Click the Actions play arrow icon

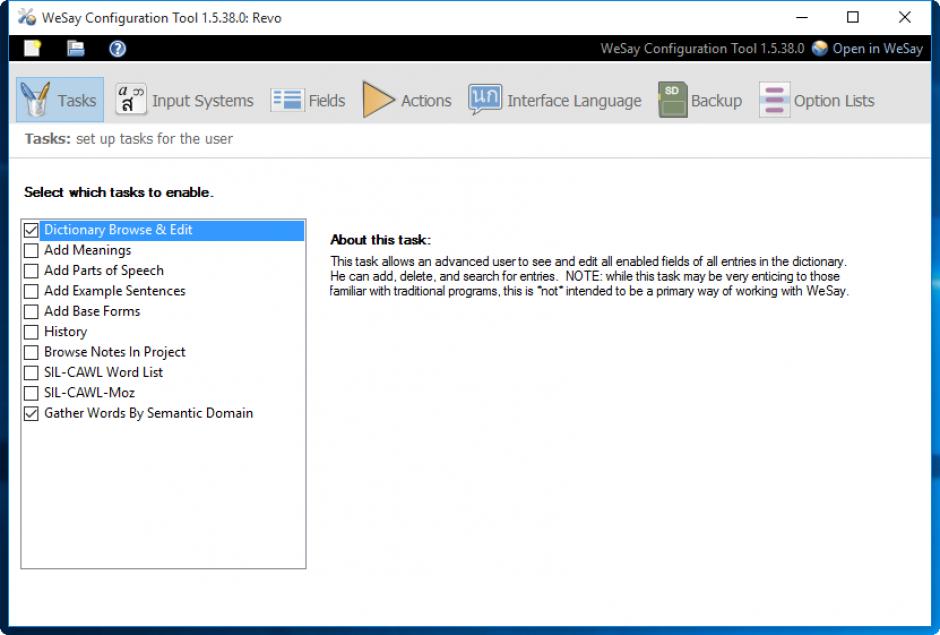(378, 100)
